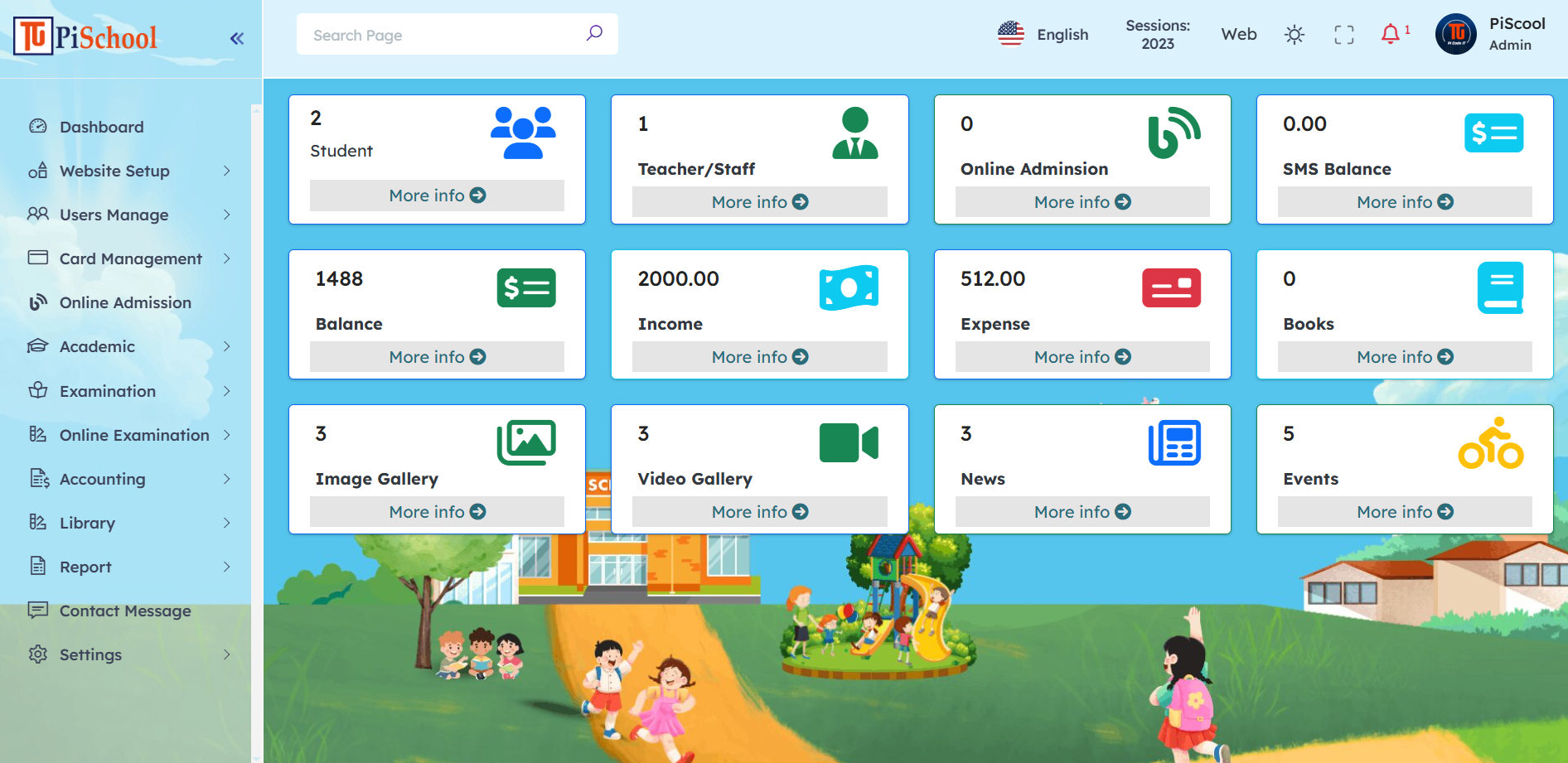Expand Academic submenu chevron
The height and width of the screenshot is (763, 1568).
tap(226, 346)
